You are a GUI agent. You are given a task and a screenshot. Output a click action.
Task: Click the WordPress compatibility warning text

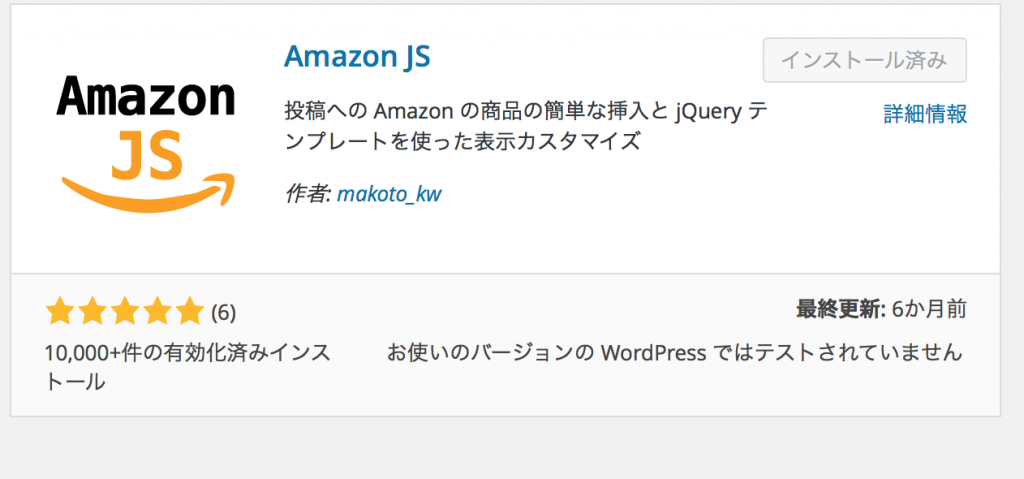tap(675, 352)
